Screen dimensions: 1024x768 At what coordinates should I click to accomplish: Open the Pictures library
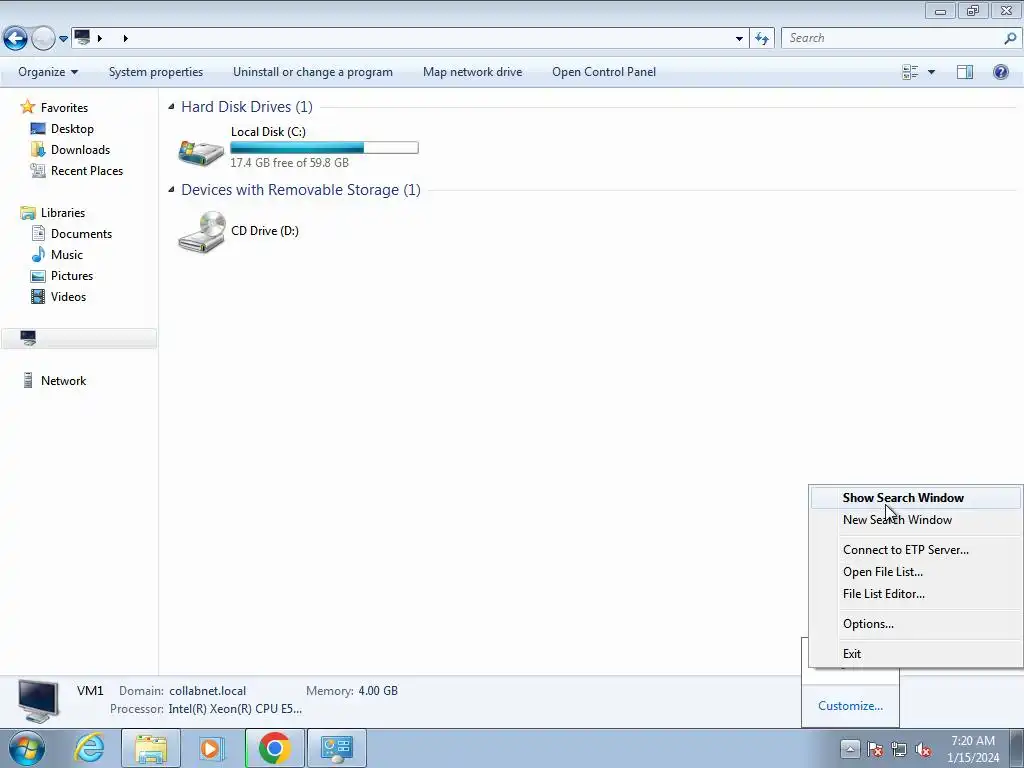[71, 276]
